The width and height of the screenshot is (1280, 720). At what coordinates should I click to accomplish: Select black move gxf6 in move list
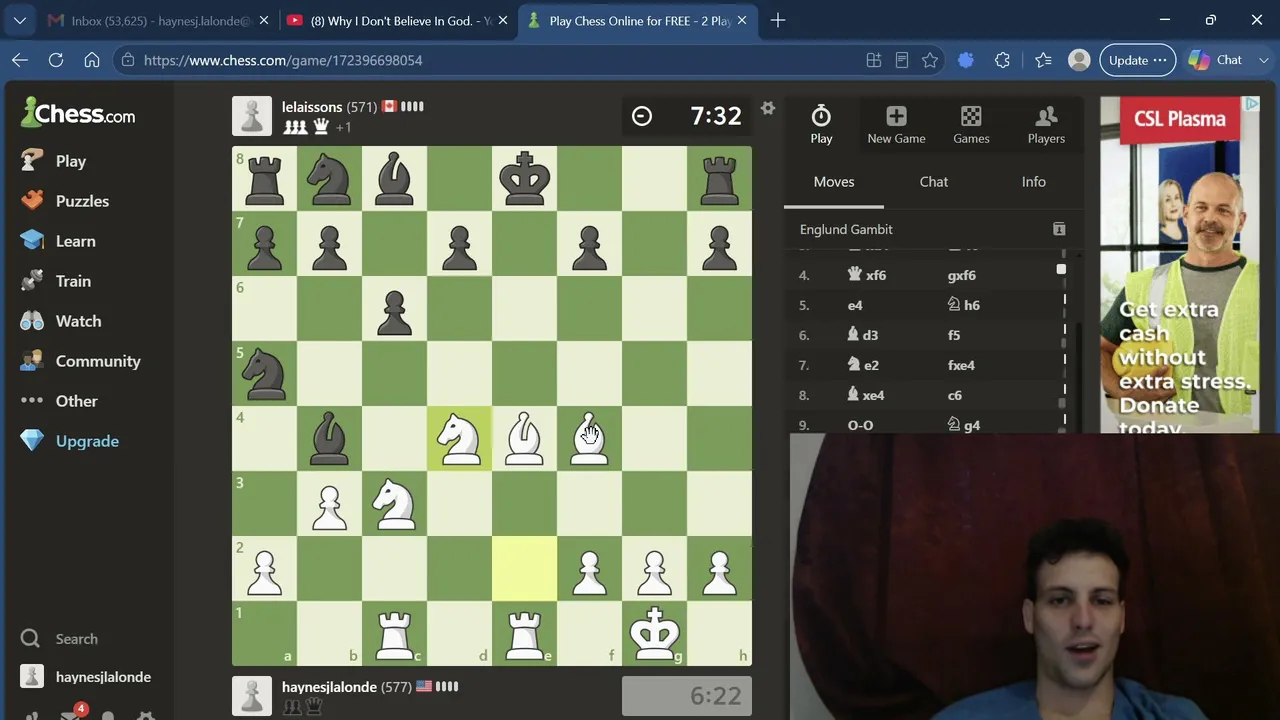(x=962, y=275)
